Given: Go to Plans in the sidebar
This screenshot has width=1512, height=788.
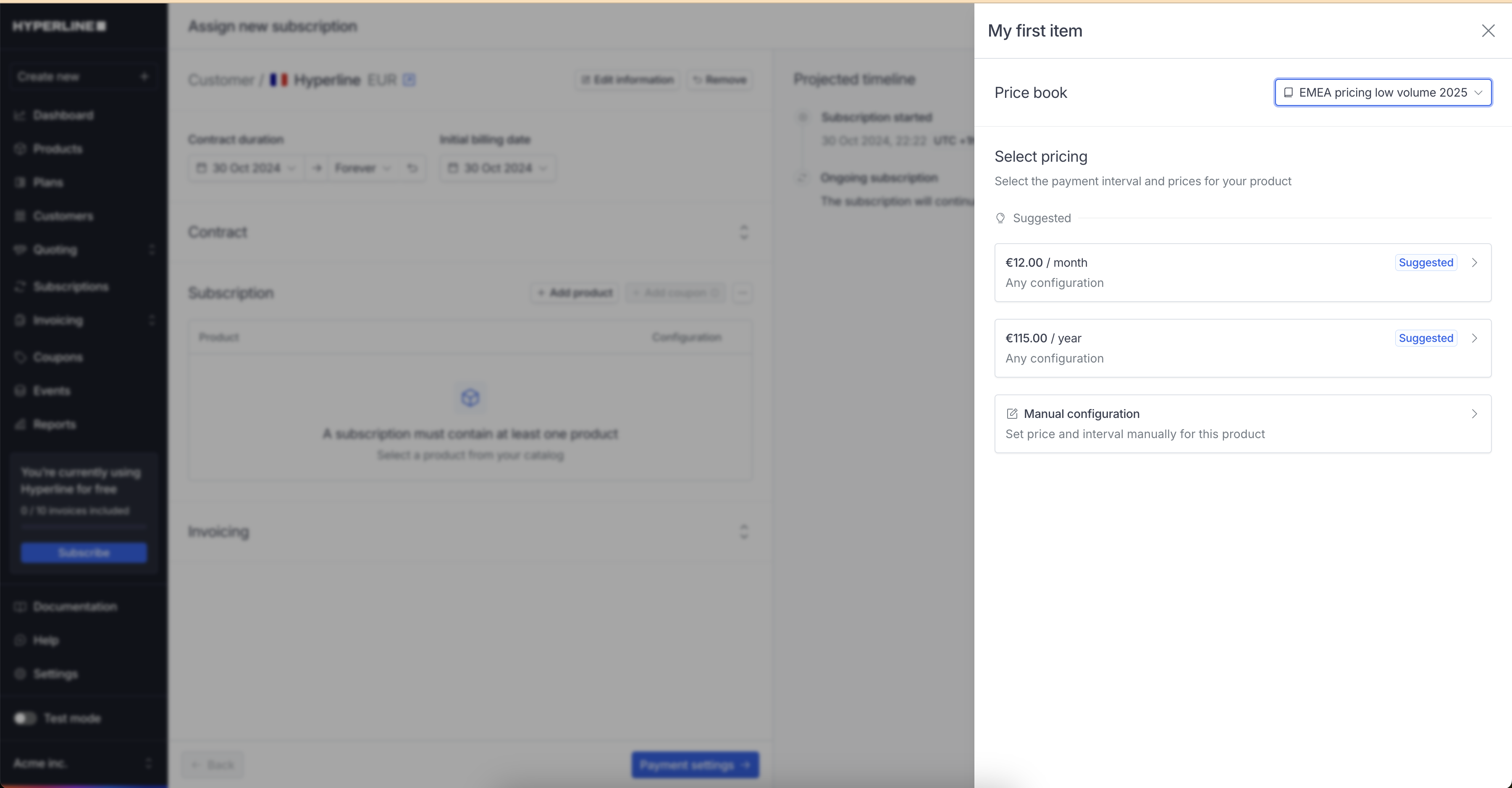Looking at the screenshot, I should [x=47, y=182].
